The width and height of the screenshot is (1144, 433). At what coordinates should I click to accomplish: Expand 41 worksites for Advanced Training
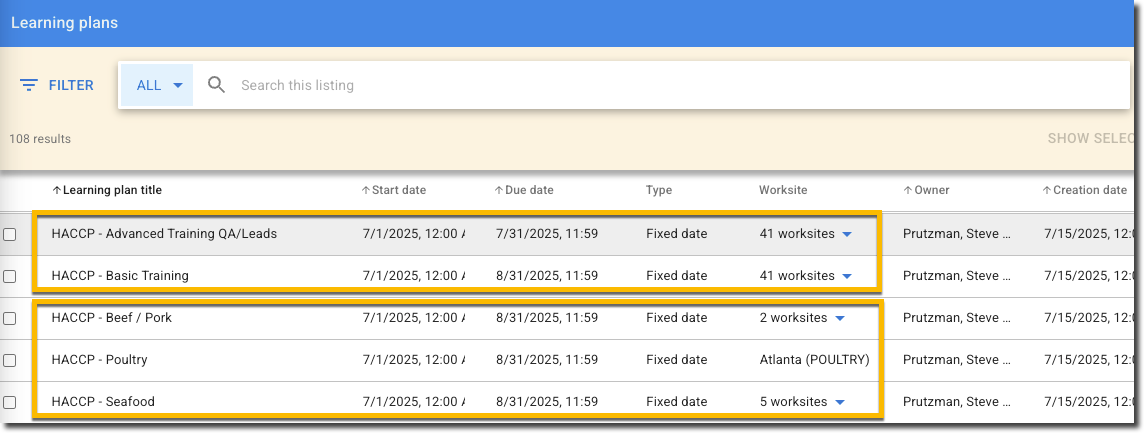(846, 234)
